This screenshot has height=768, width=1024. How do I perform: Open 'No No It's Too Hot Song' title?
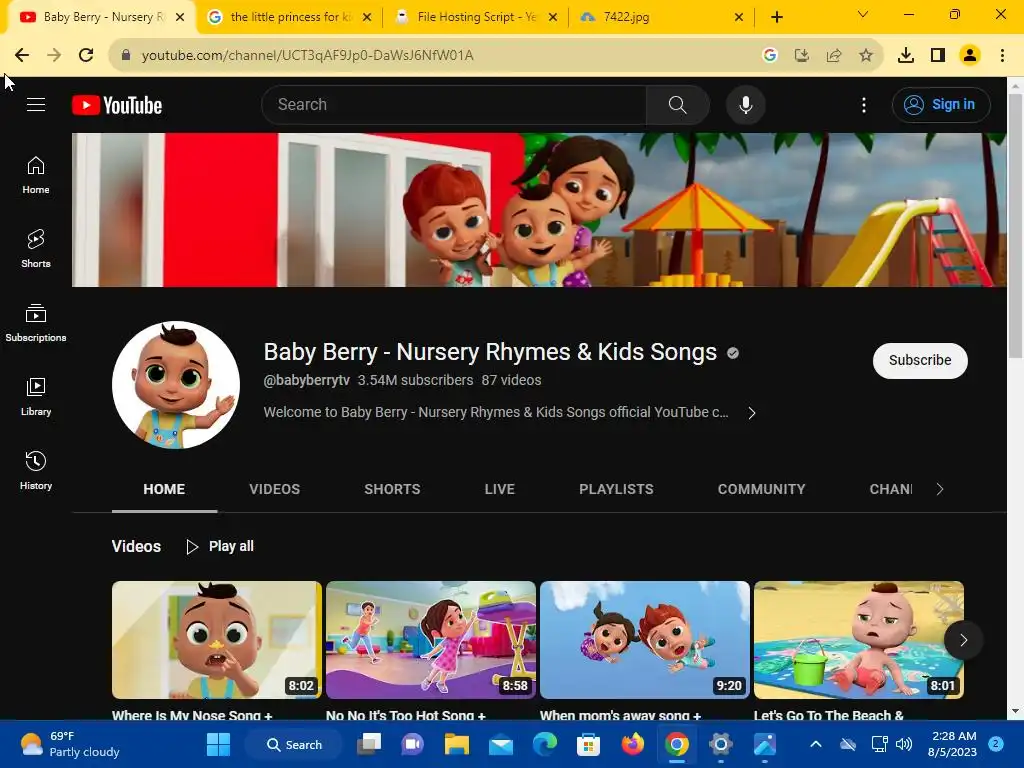tap(406, 715)
